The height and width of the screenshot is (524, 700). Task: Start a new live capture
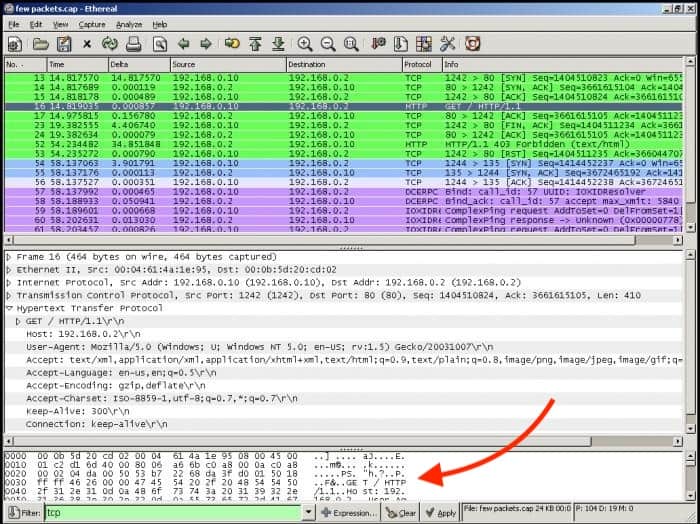pos(15,44)
